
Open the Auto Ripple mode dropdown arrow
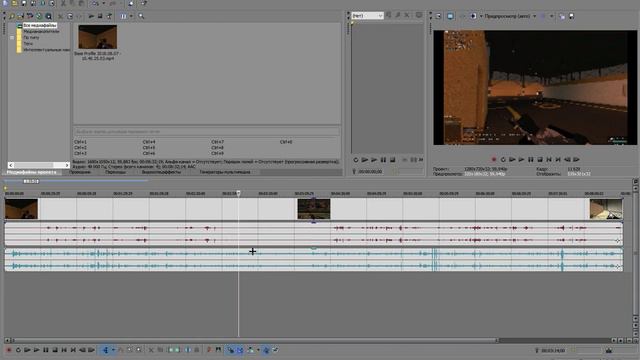(258, 350)
